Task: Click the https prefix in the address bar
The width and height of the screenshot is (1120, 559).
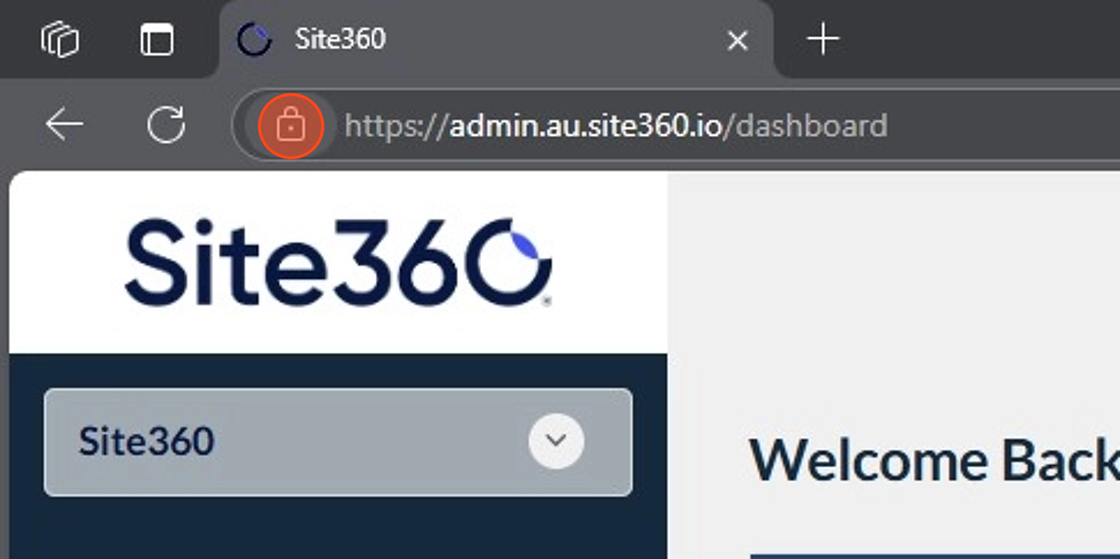Action: coord(397,126)
